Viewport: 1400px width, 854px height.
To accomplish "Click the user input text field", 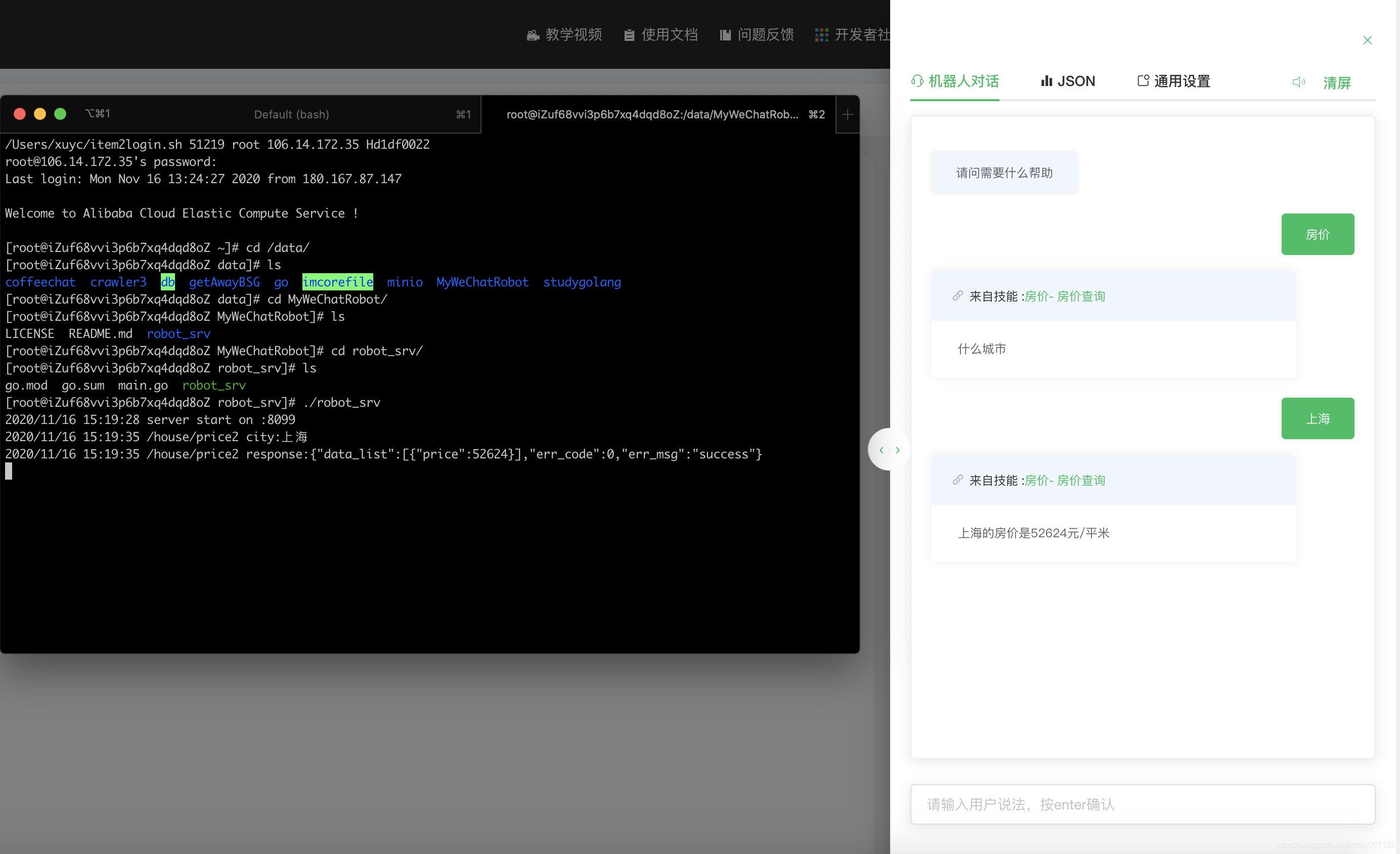I will [1142, 804].
